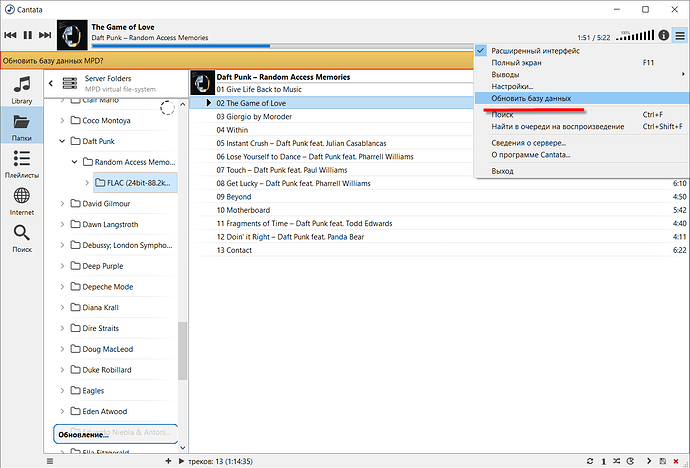
Task: Choose Полный экран from the menu
Action: 581,62
